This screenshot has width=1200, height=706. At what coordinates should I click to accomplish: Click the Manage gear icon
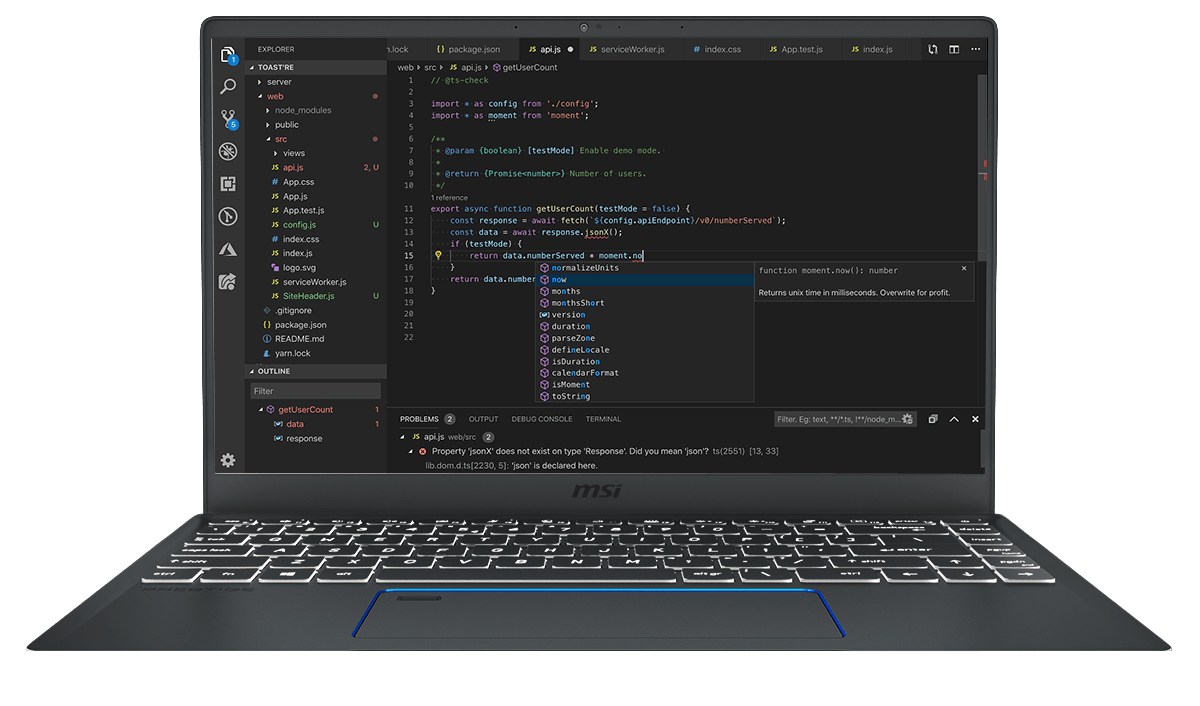228,460
